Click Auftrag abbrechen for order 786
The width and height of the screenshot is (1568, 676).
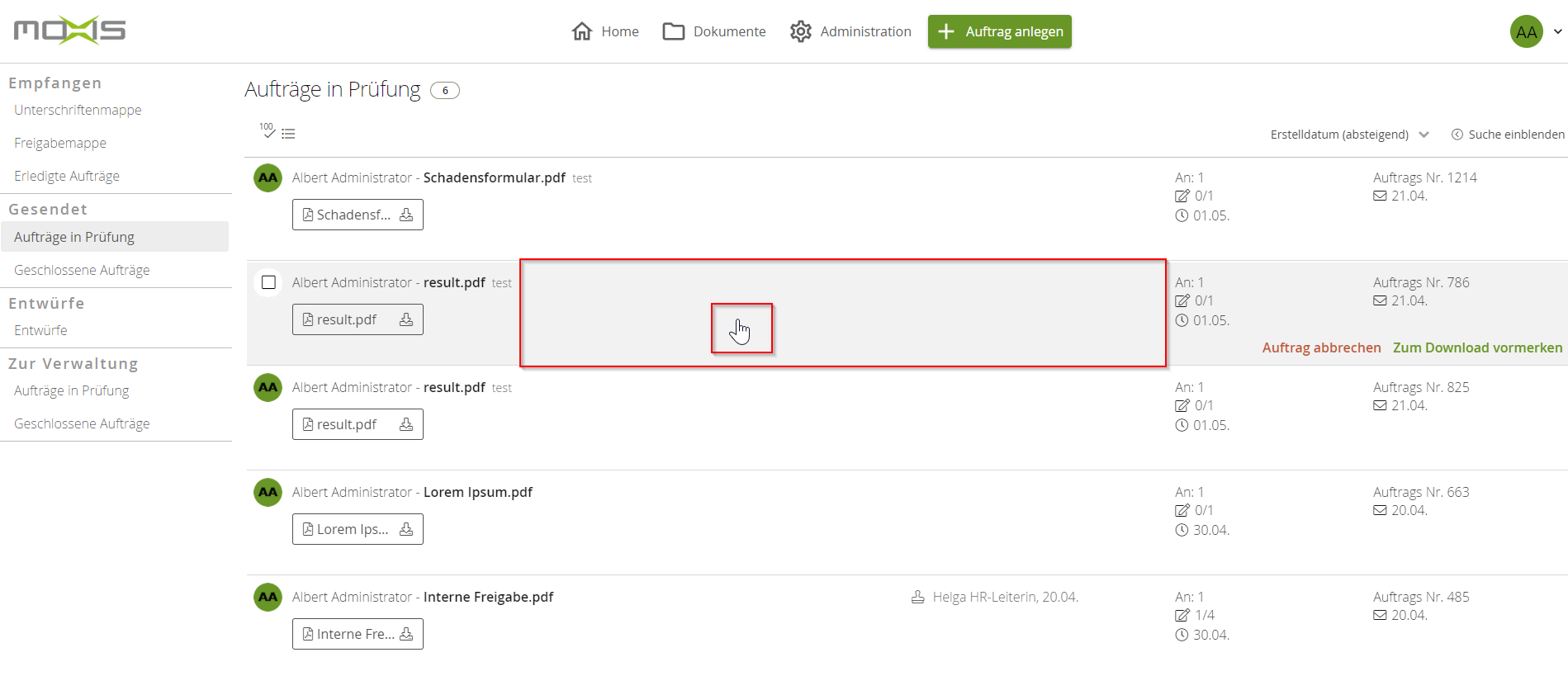[x=1321, y=347]
